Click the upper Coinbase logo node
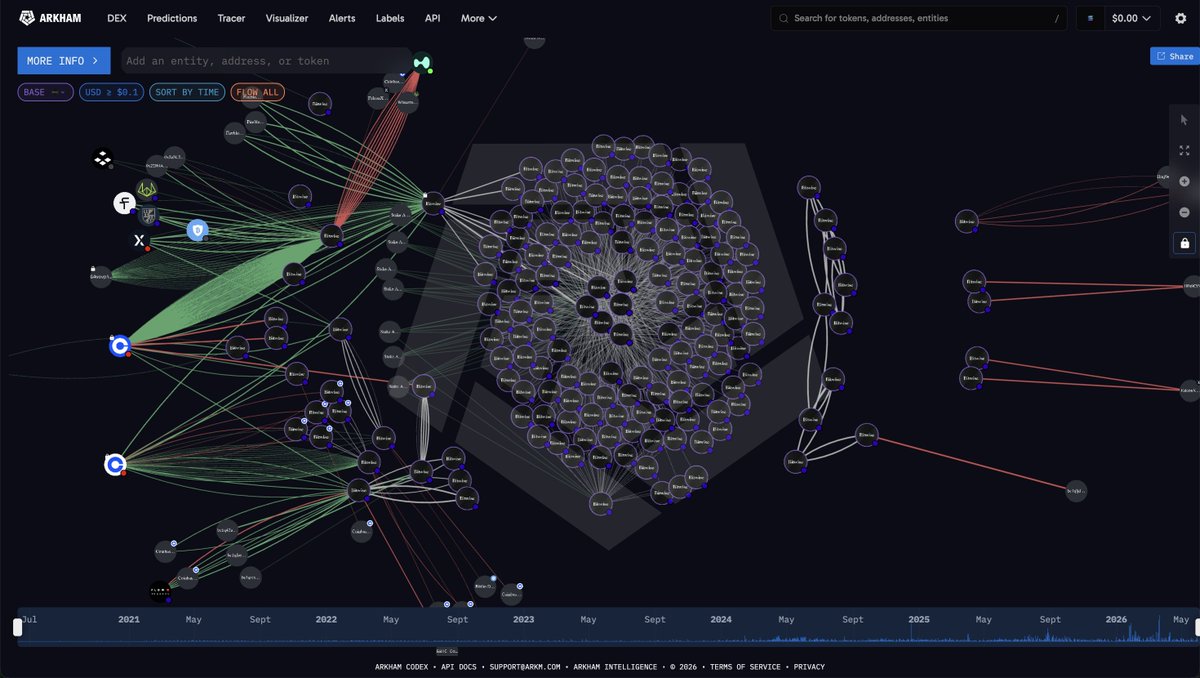Image resolution: width=1200 pixels, height=678 pixels. 120,346
